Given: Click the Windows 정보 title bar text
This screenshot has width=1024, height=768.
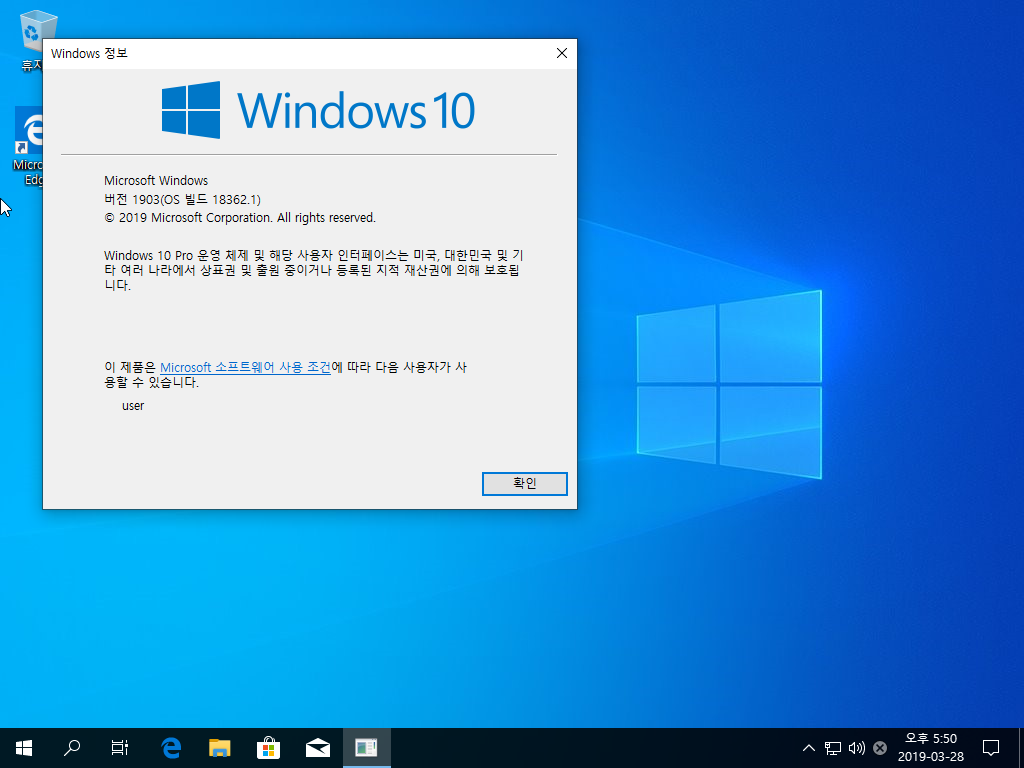Looking at the screenshot, I should point(89,54).
